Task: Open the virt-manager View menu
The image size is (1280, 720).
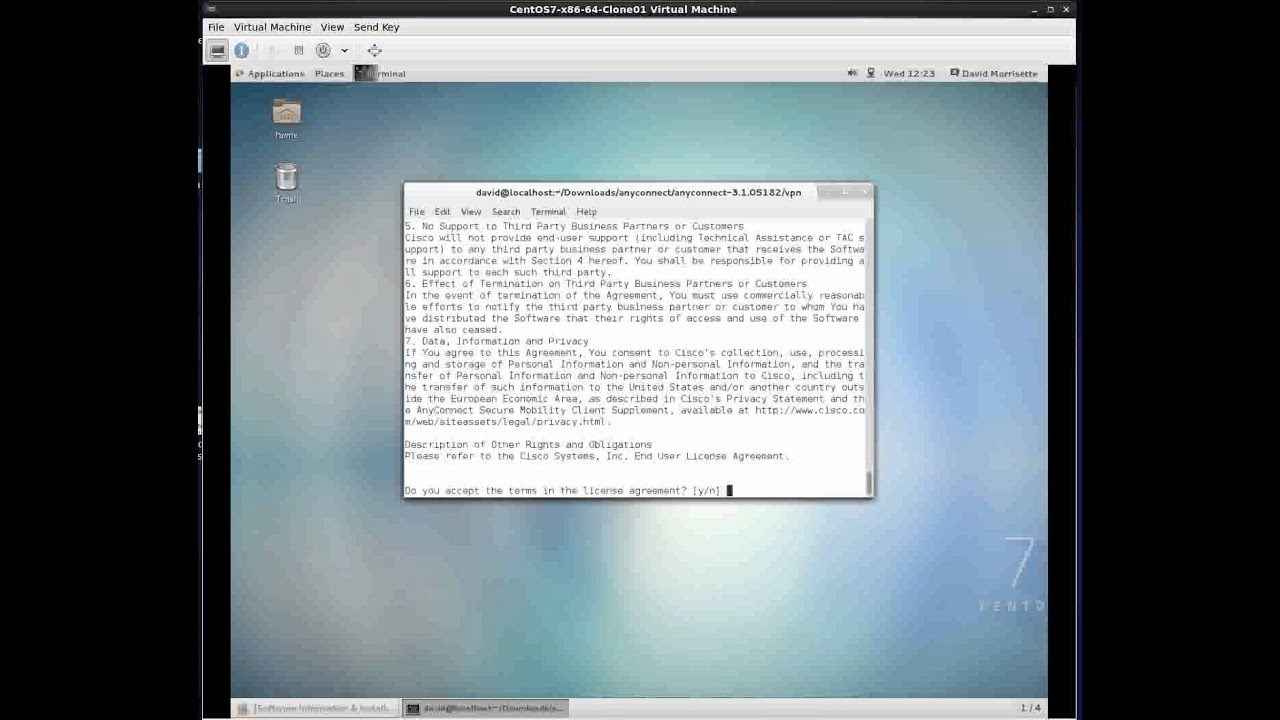Action: pos(332,27)
